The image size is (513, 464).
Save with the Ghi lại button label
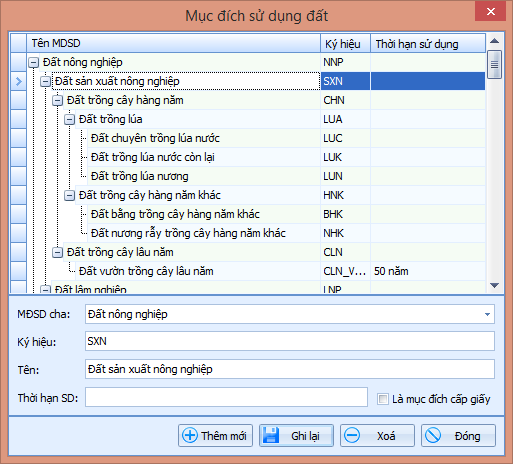305,436
